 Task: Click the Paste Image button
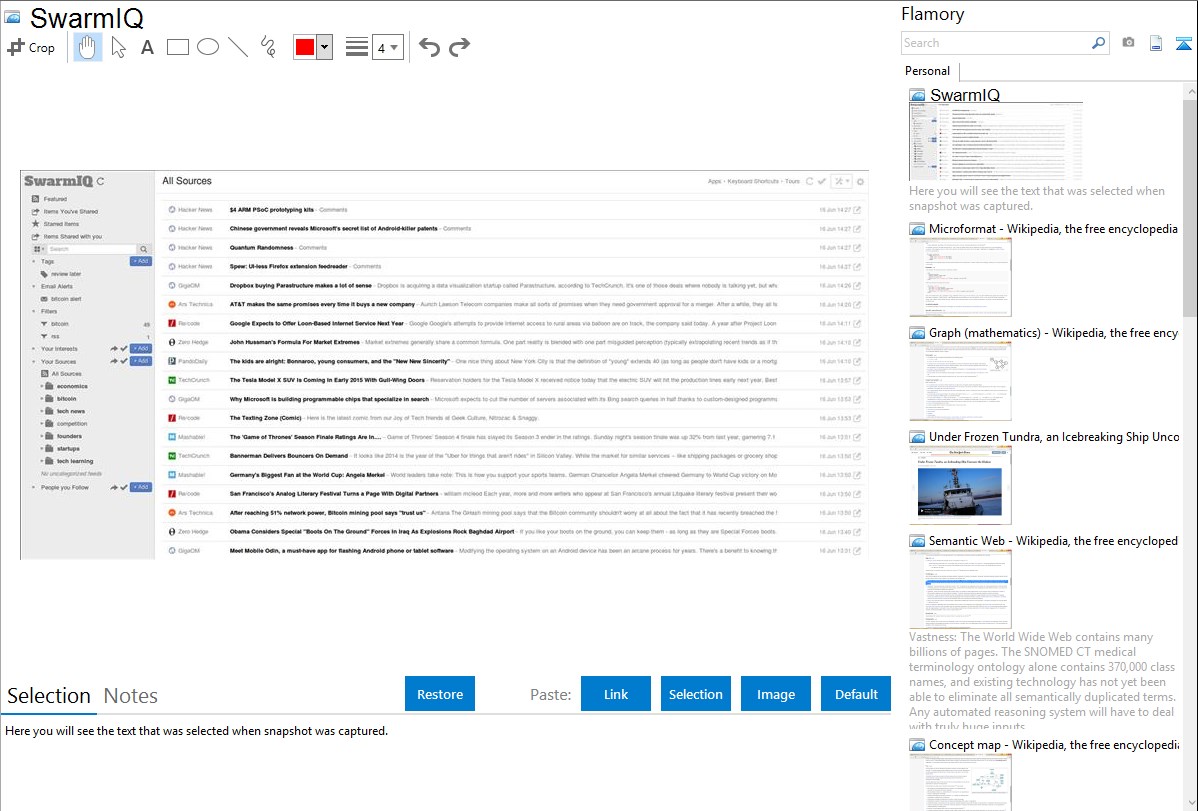[775, 694]
